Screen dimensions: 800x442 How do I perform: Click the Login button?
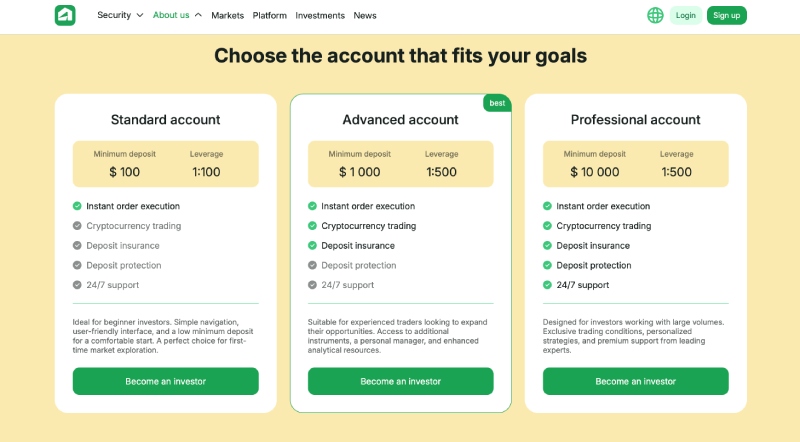point(686,15)
